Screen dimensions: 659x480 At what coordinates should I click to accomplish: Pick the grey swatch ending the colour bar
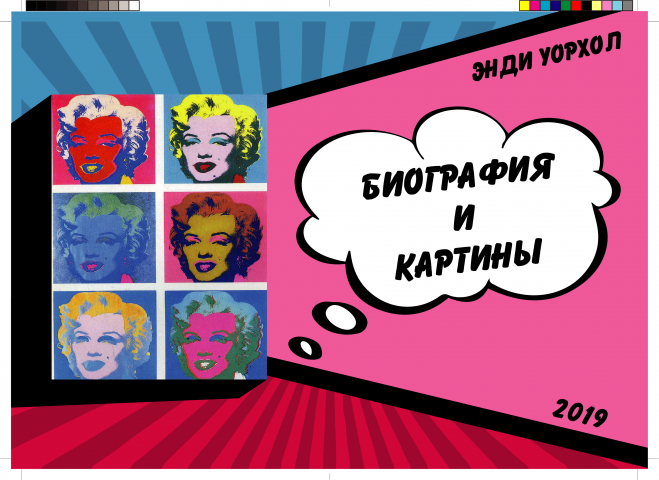click(x=627, y=5)
